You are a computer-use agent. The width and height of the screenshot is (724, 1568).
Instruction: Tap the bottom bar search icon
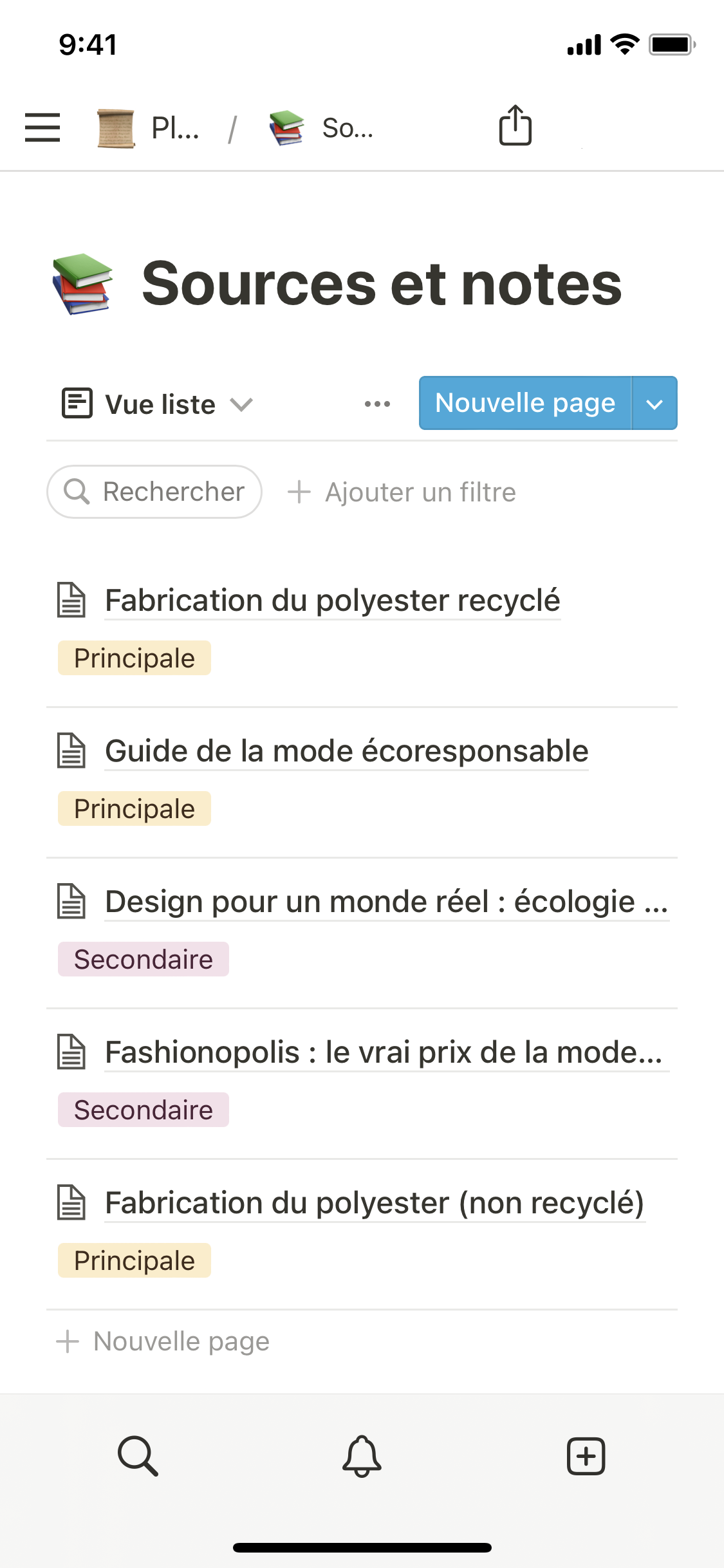click(138, 1455)
